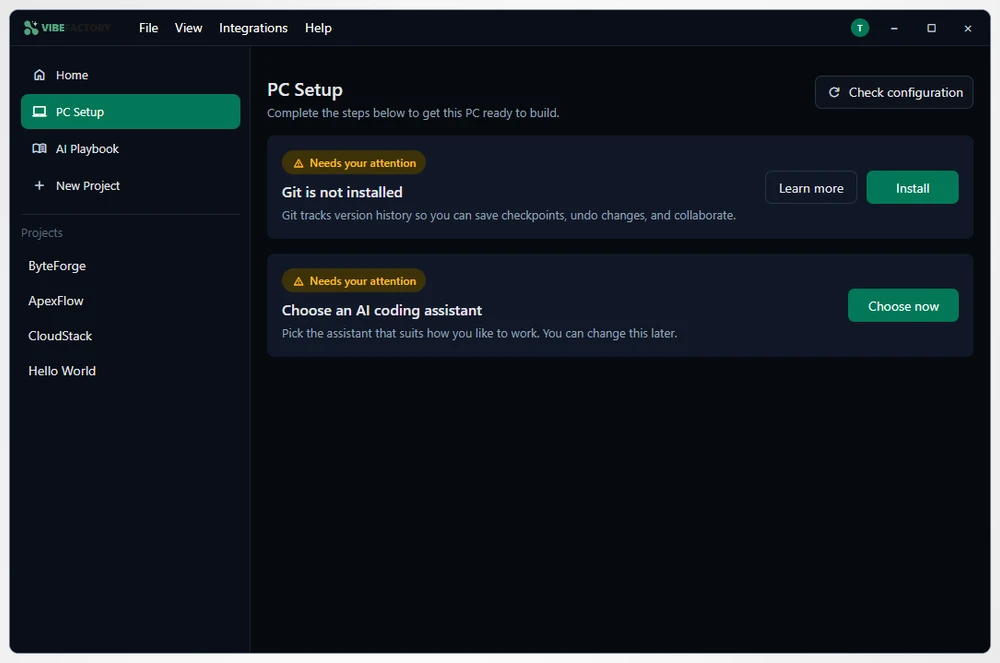Click the Vibe Factory logo icon
The width and height of the screenshot is (1000, 663).
tap(31, 27)
